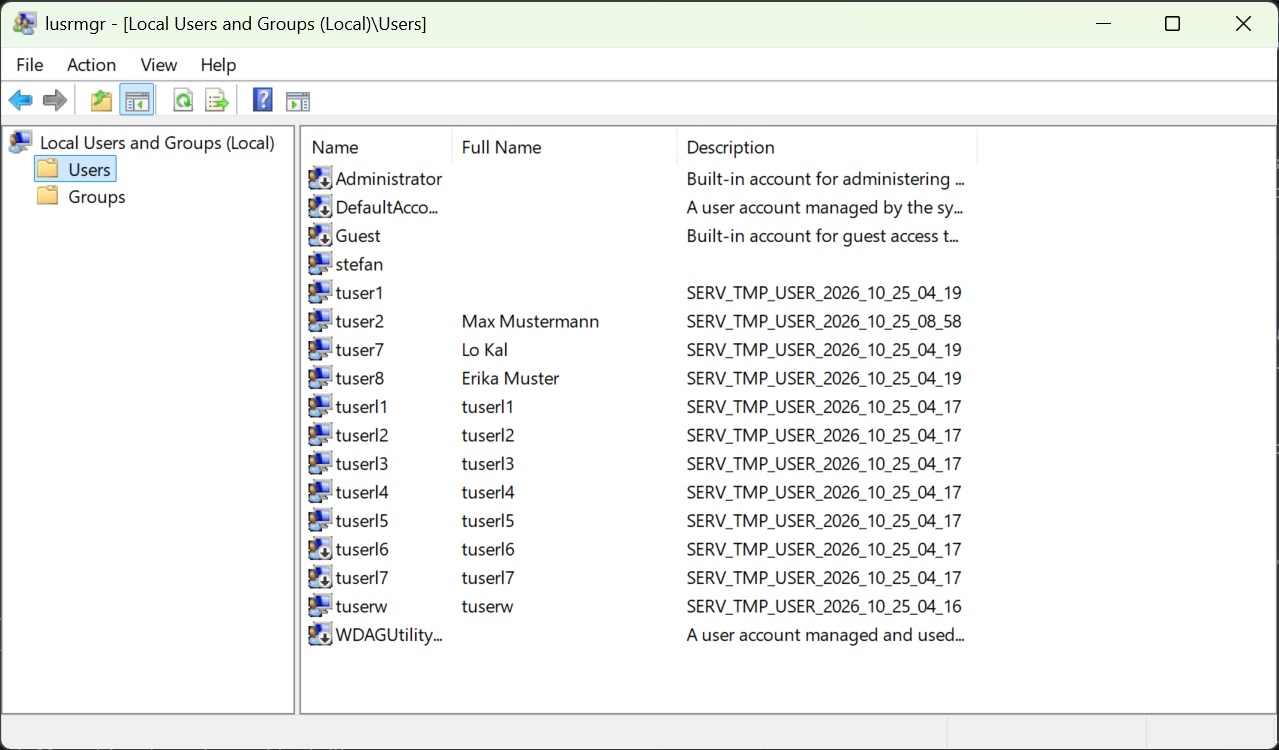Viewport: 1279px width, 750px height.
Task: Open Help via the question mark toolbar icon
Action: (263, 100)
